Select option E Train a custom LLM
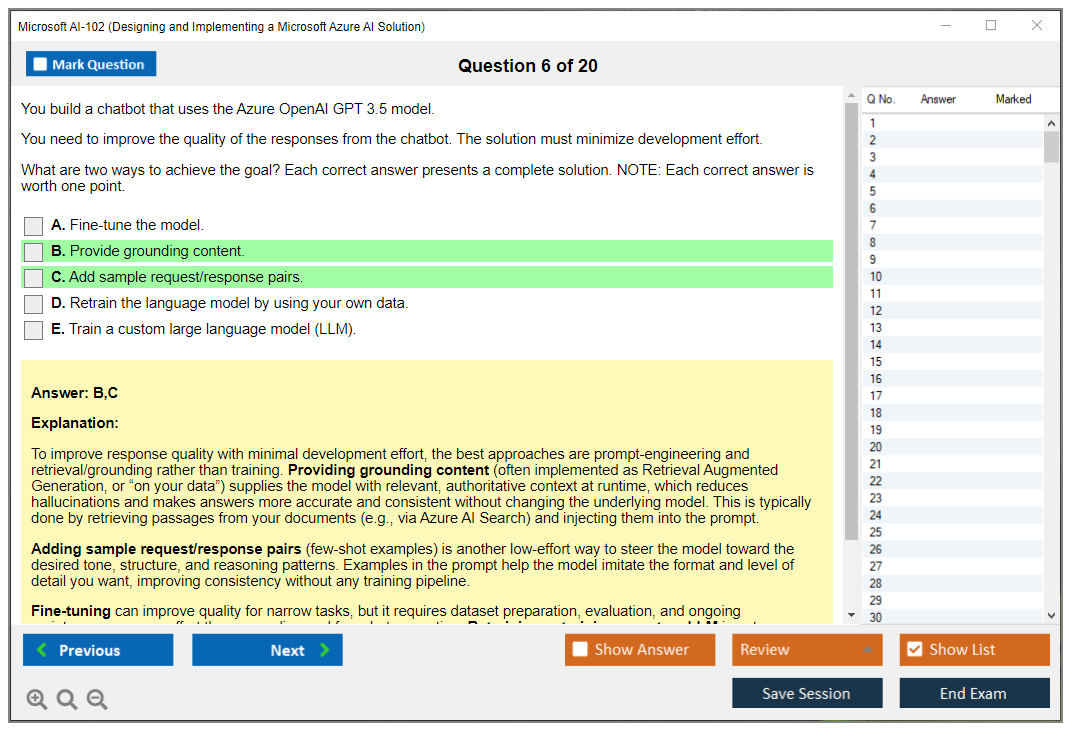The image size is (1075, 735). [x=34, y=330]
